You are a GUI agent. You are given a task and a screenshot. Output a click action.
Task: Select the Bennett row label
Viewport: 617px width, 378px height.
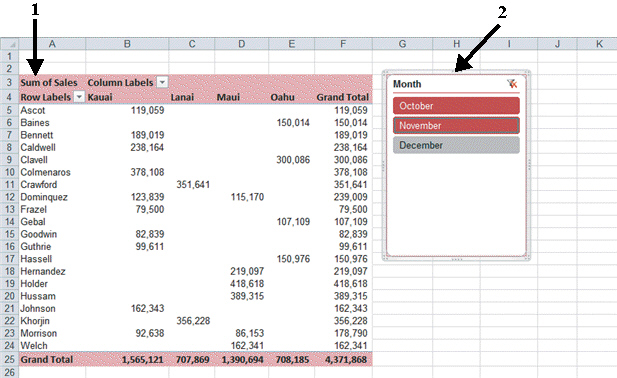pyautogui.click(x=37, y=135)
